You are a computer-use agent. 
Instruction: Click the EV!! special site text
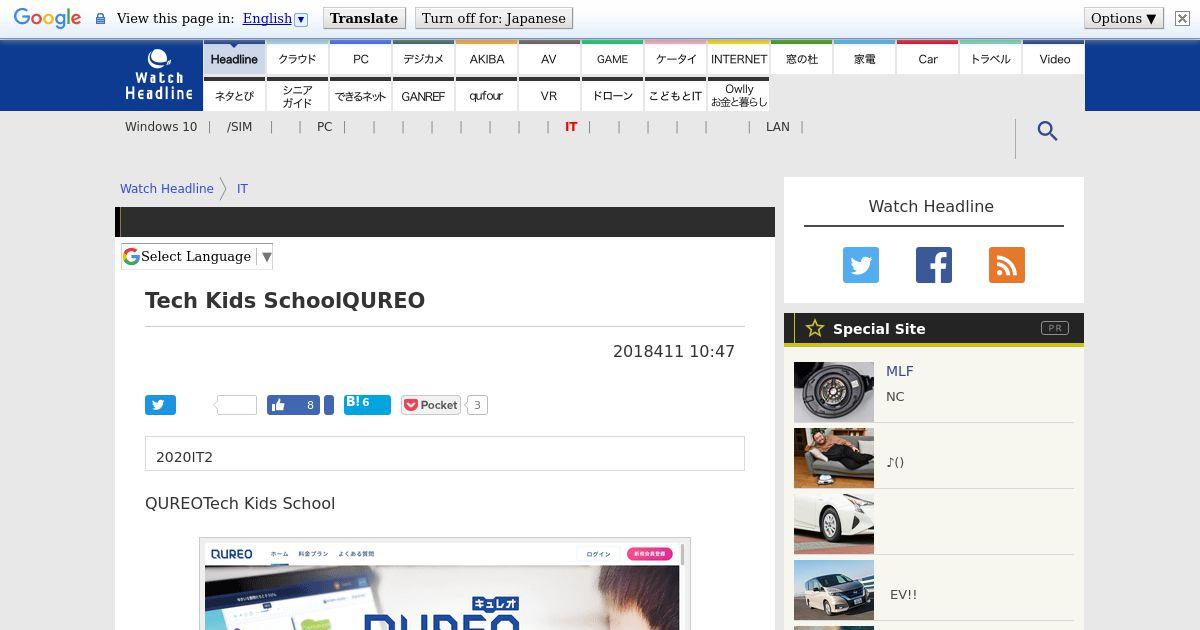[x=903, y=594]
